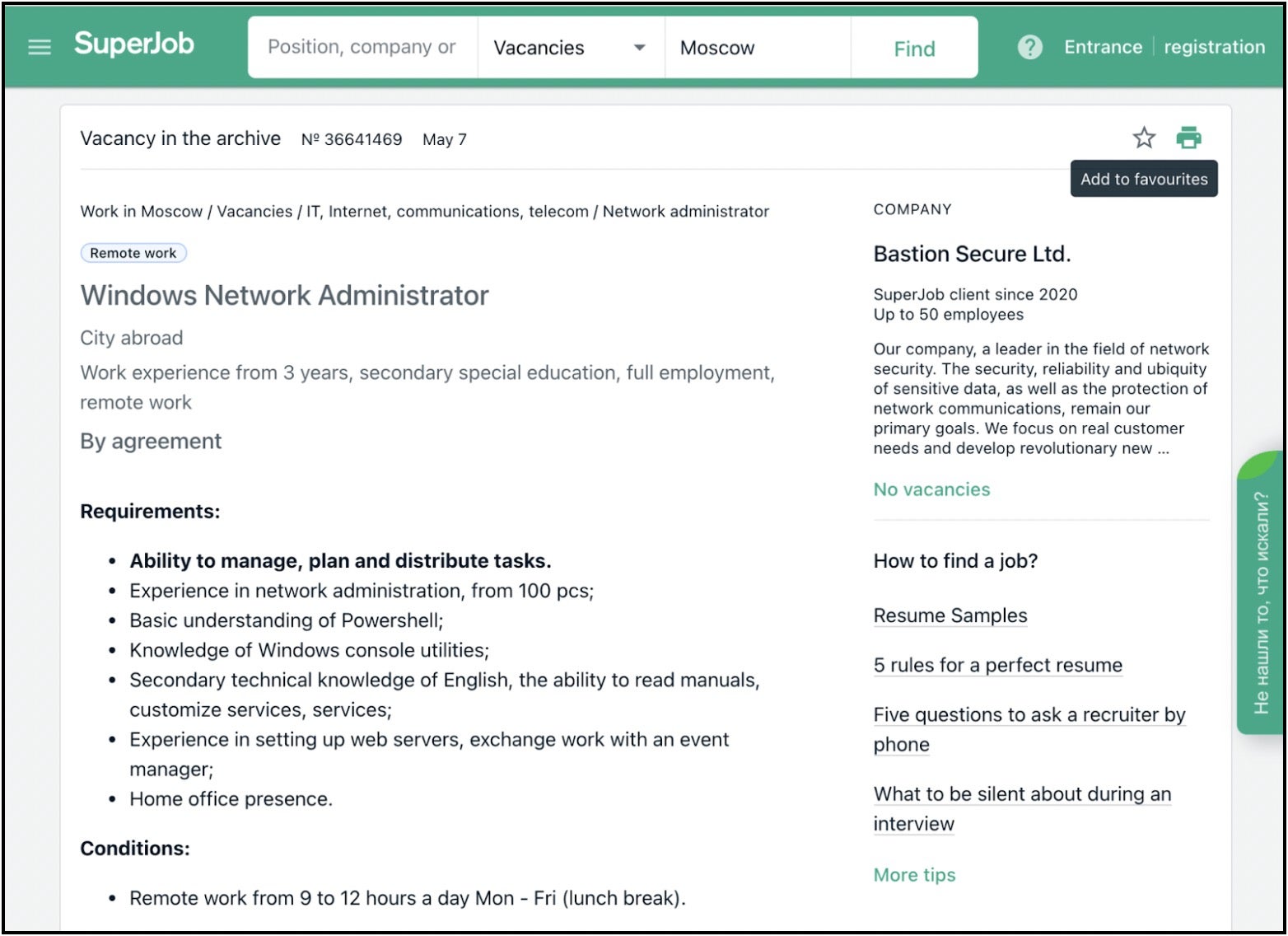
Task: Click the help question mark icon
Action: click(1029, 47)
